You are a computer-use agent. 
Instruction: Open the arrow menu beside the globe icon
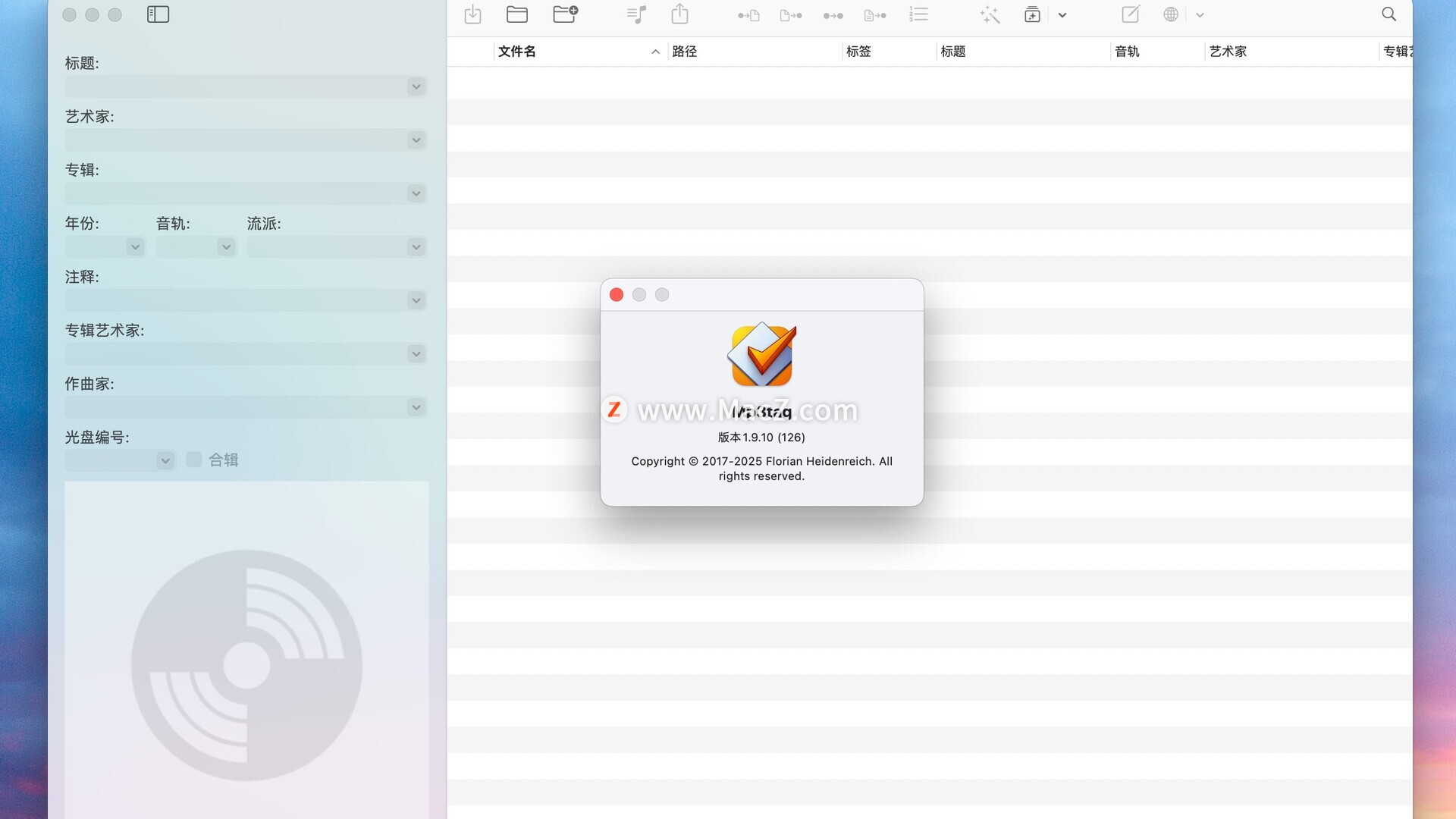(x=1200, y=15)
